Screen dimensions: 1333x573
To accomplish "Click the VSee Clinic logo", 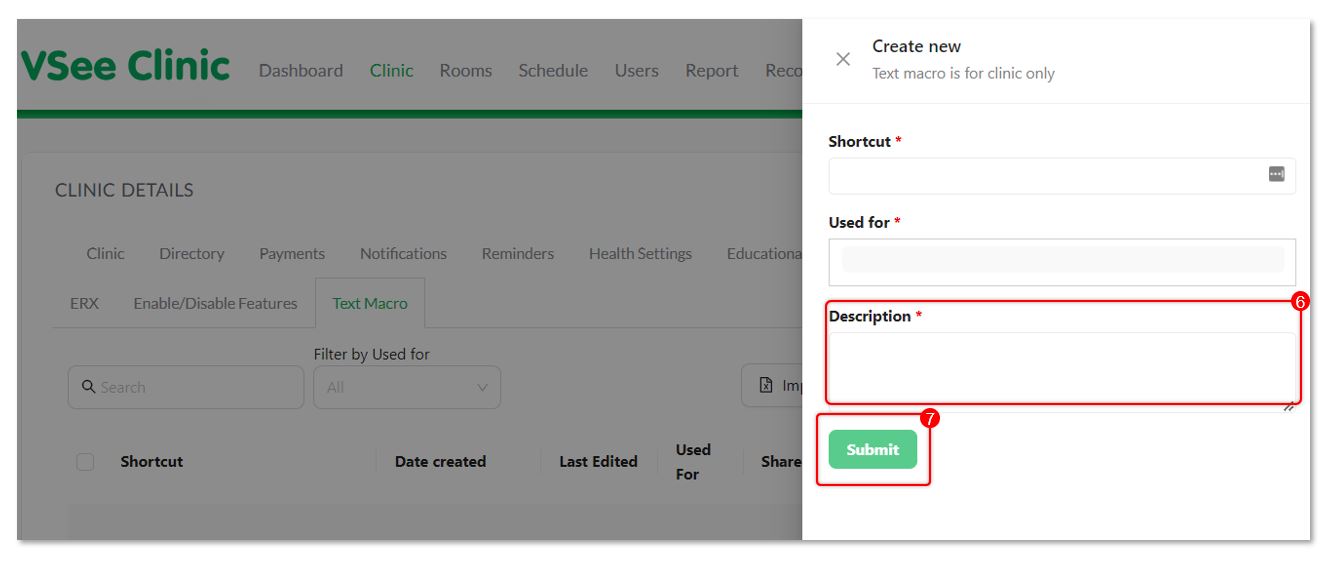I will (125, 66).
